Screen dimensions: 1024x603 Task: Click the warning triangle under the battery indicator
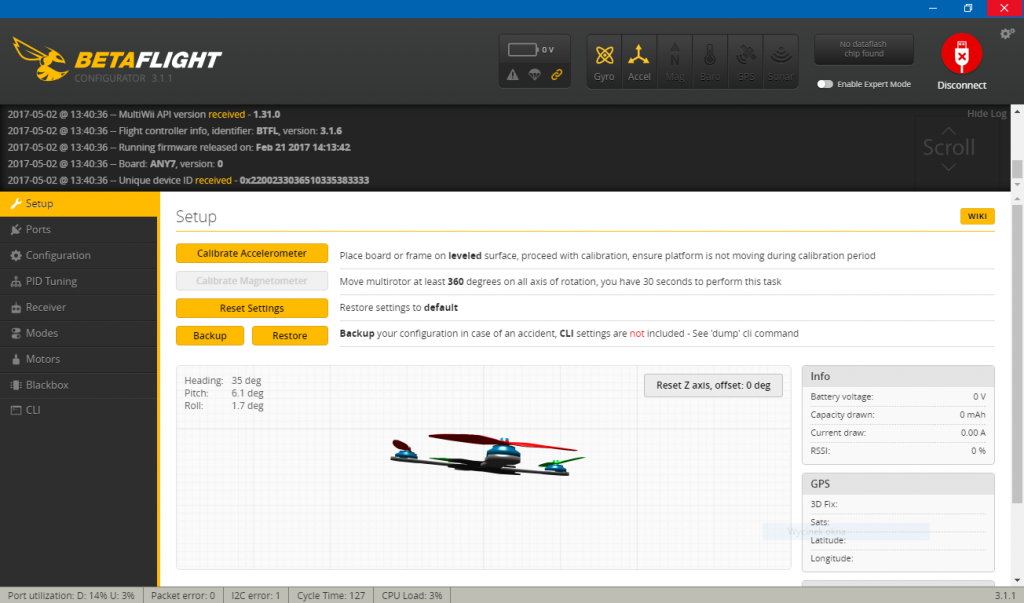(x=513, y=74)
